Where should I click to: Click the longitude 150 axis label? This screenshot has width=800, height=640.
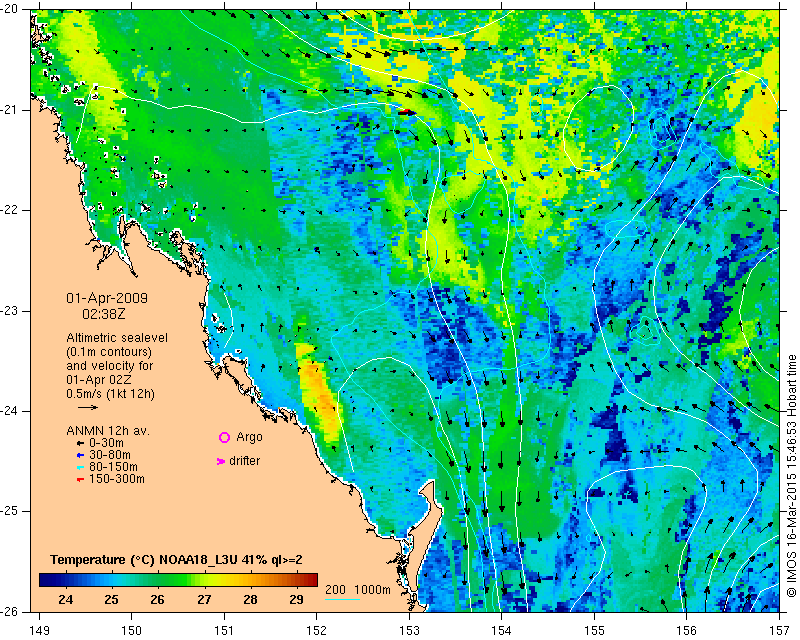(x=132, y=631)
